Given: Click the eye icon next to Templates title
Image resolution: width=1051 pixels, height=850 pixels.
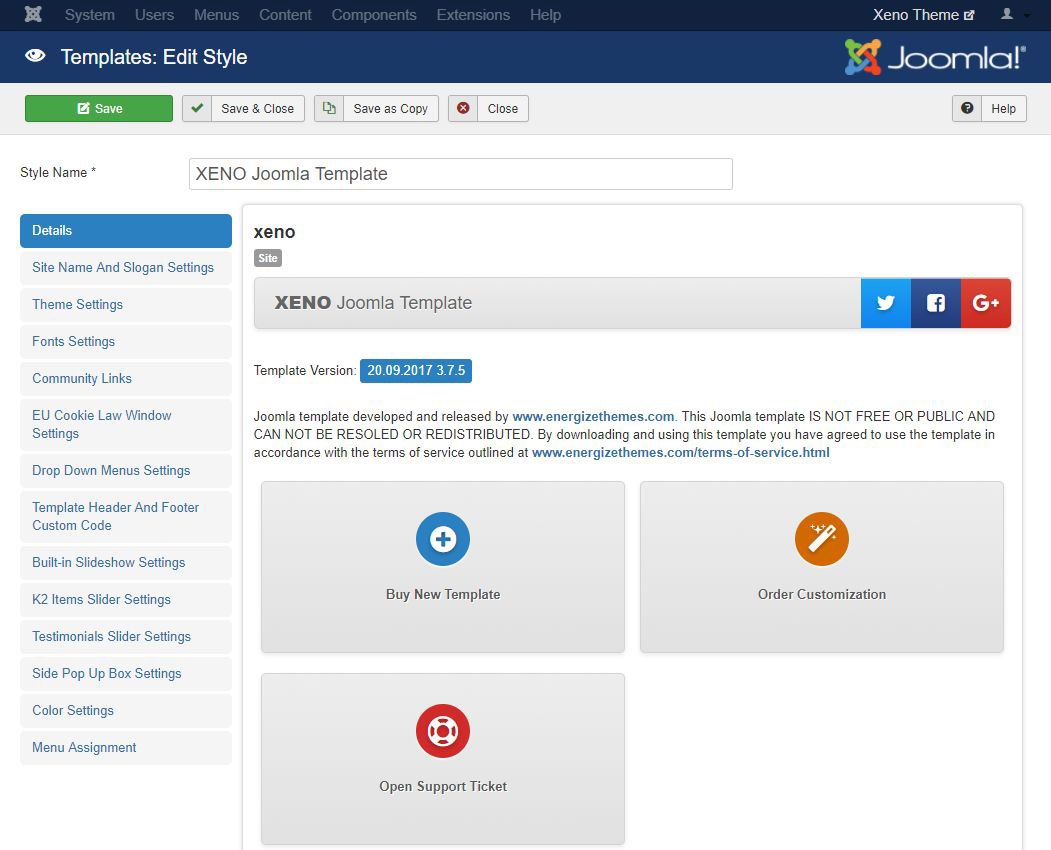Looking at the screenshot, I should pos(35,56).
